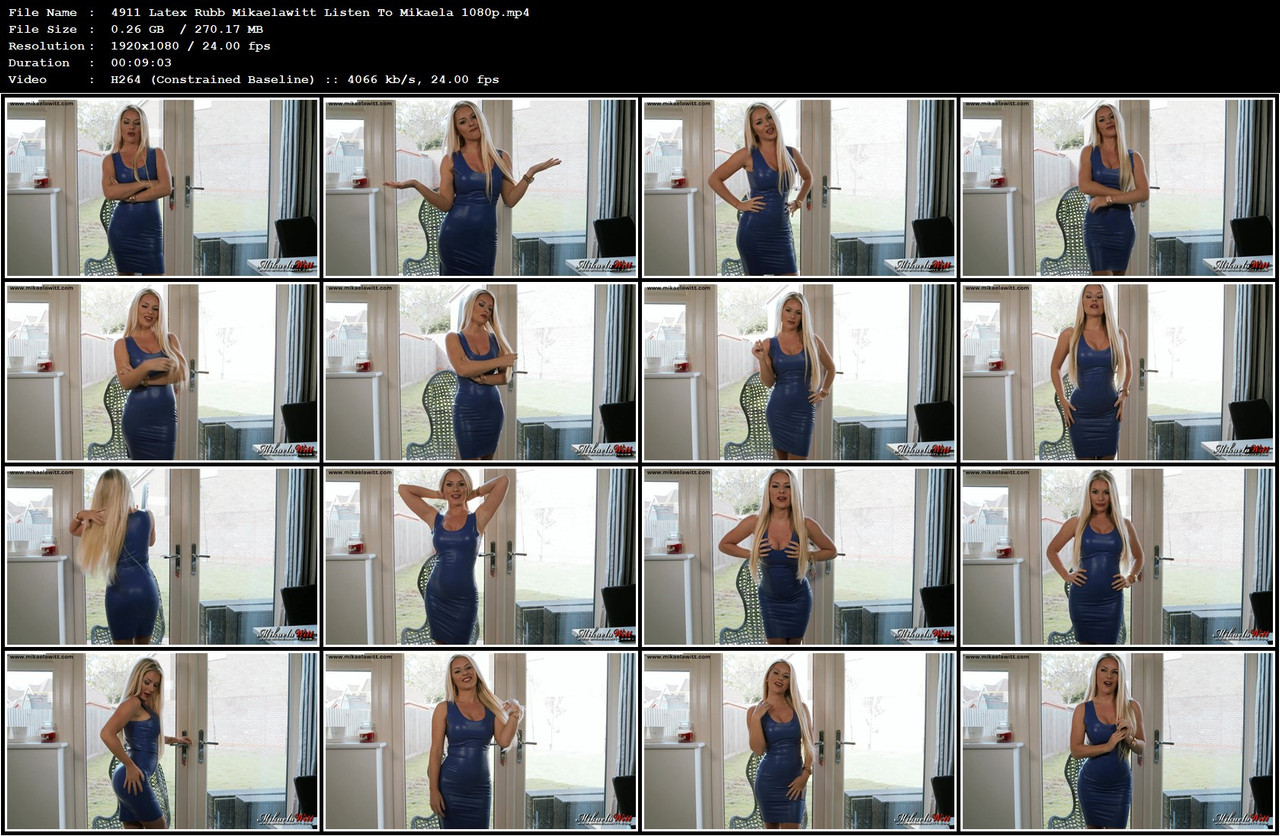
Task: Open thumbnail with both hands pressed on chest
Action: pyautogui.click(x=799, y=555)
